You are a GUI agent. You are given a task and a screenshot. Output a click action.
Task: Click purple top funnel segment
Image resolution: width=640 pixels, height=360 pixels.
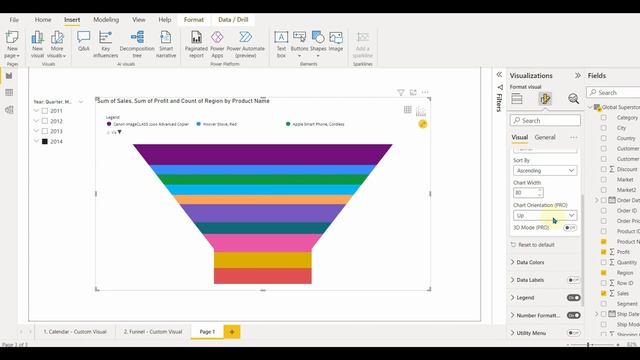tap(262, 154)
